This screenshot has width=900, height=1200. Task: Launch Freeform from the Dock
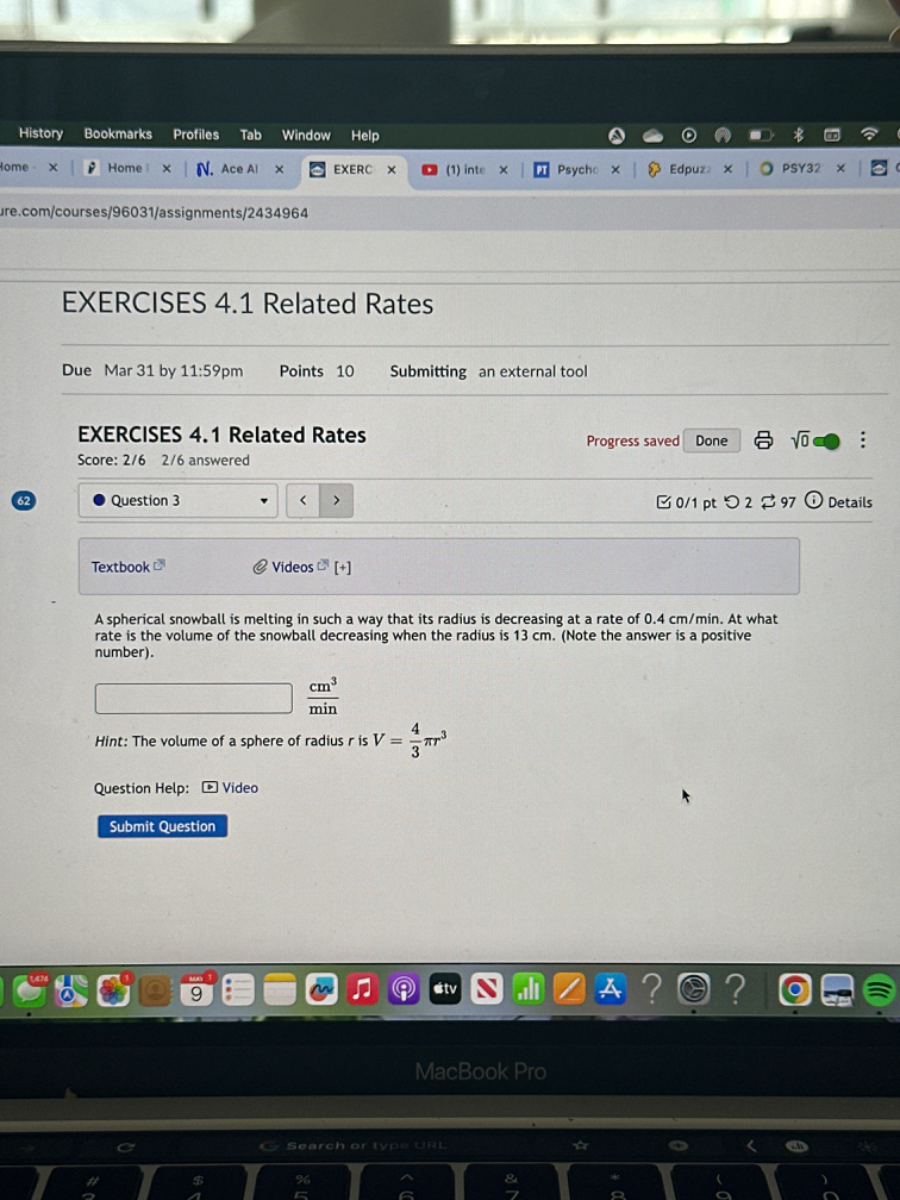pos(322,990)
